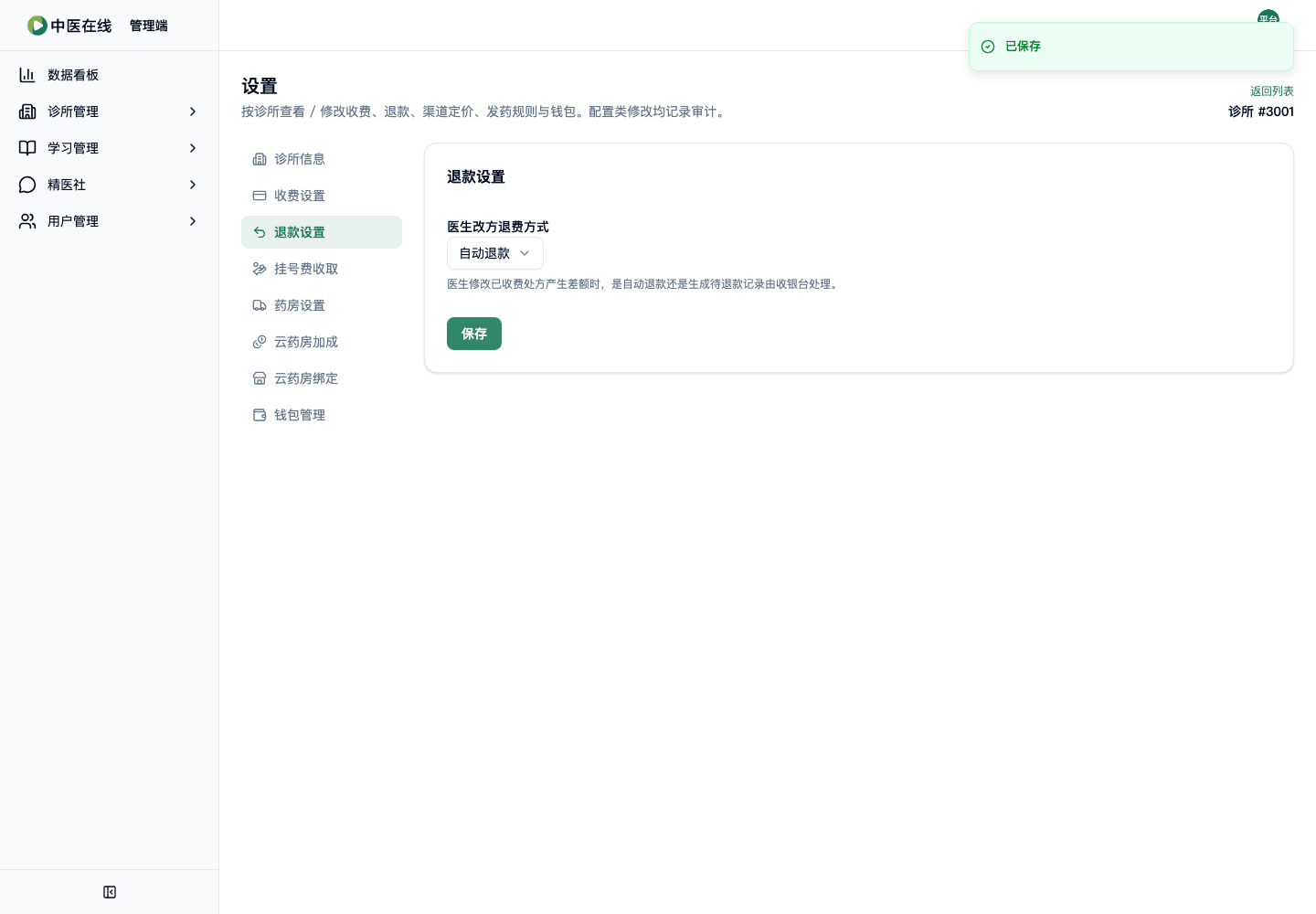Switch to the 药房设置 settings tab
Screen dimensions: 1316x914
click(322, 305)
